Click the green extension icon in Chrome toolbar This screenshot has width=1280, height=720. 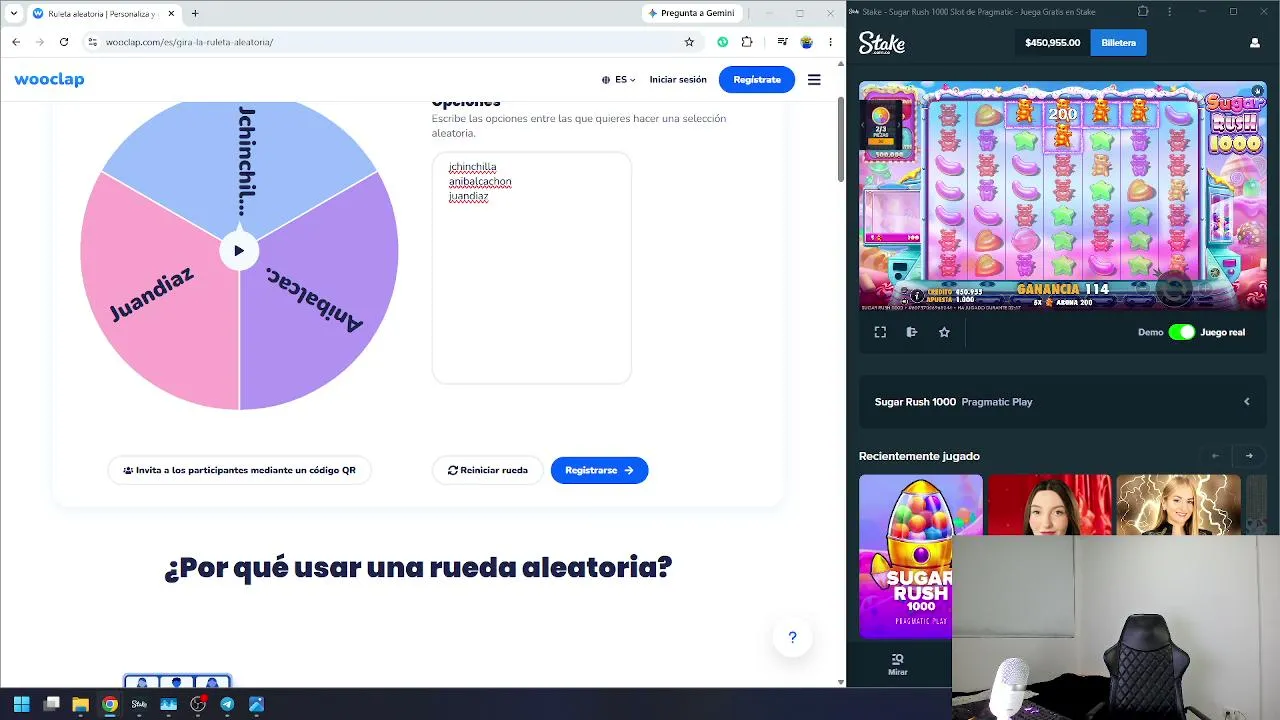coord(722,42)
